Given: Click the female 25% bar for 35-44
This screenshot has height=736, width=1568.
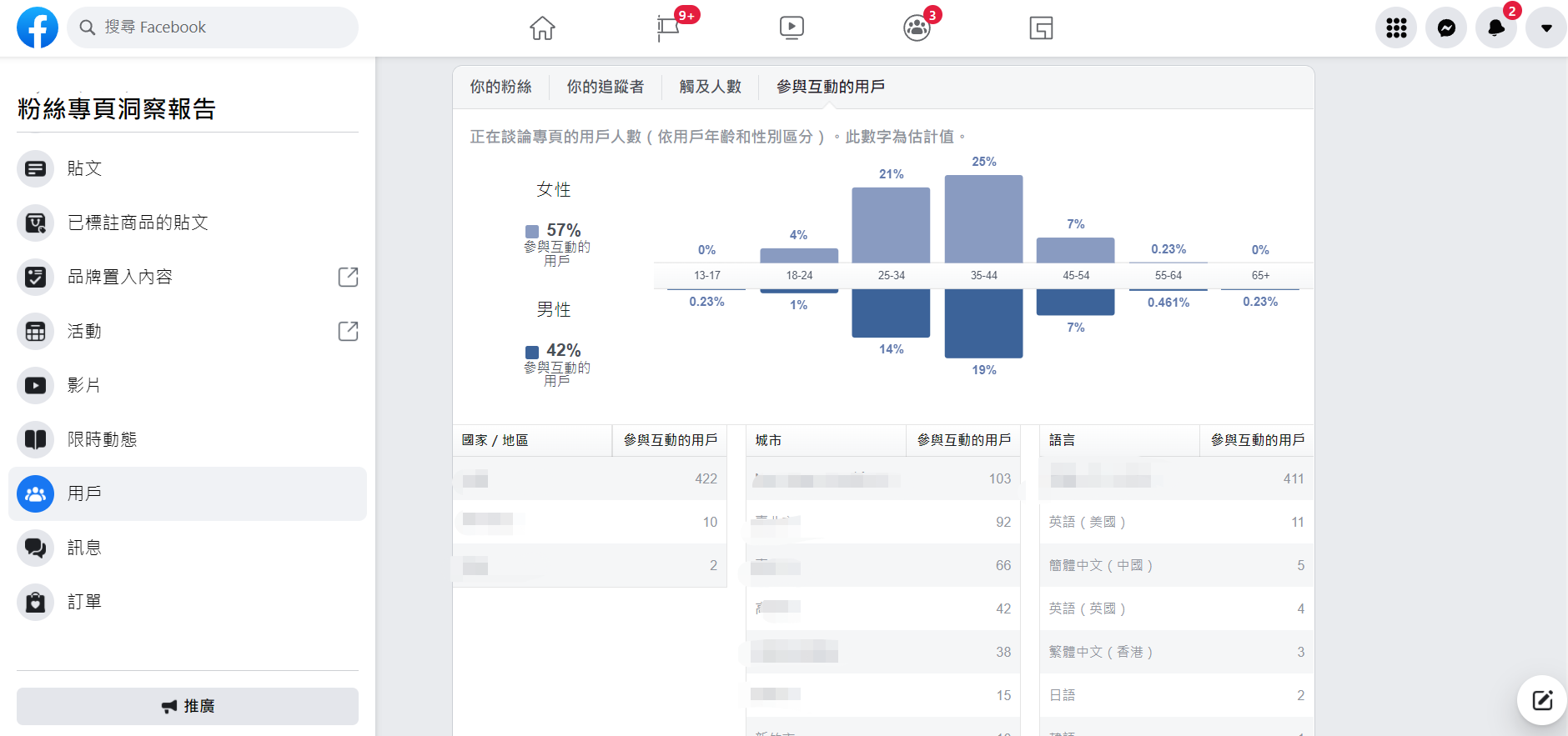Looking at the screenshot, I should point(983,219).
